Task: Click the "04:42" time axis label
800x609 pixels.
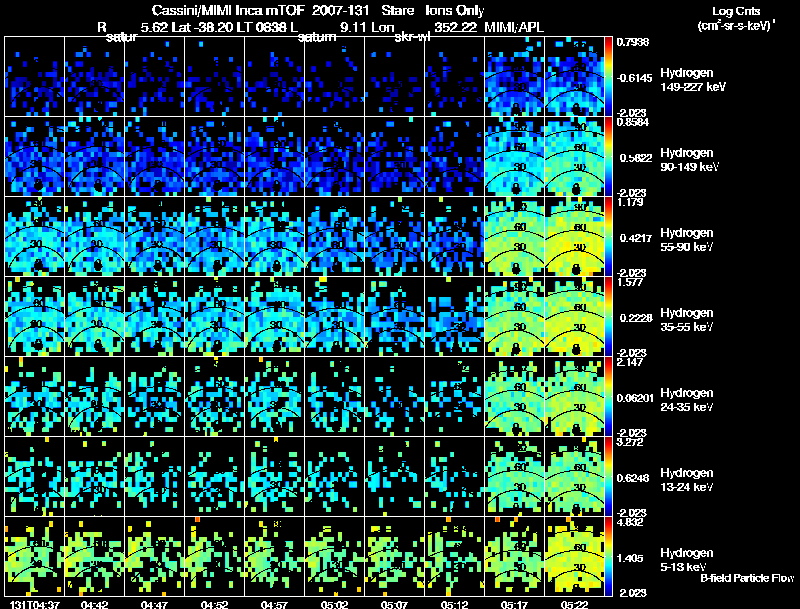Action: (94, 604)
